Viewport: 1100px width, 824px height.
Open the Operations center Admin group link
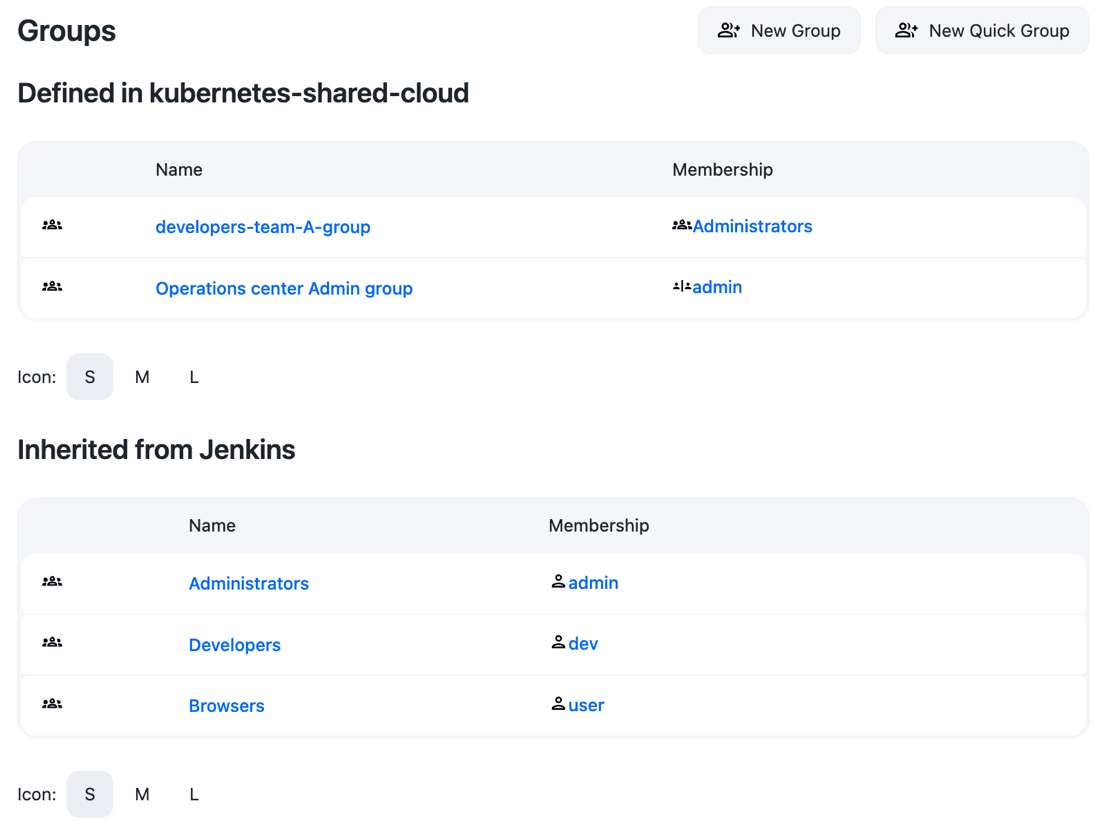point(284,288)
